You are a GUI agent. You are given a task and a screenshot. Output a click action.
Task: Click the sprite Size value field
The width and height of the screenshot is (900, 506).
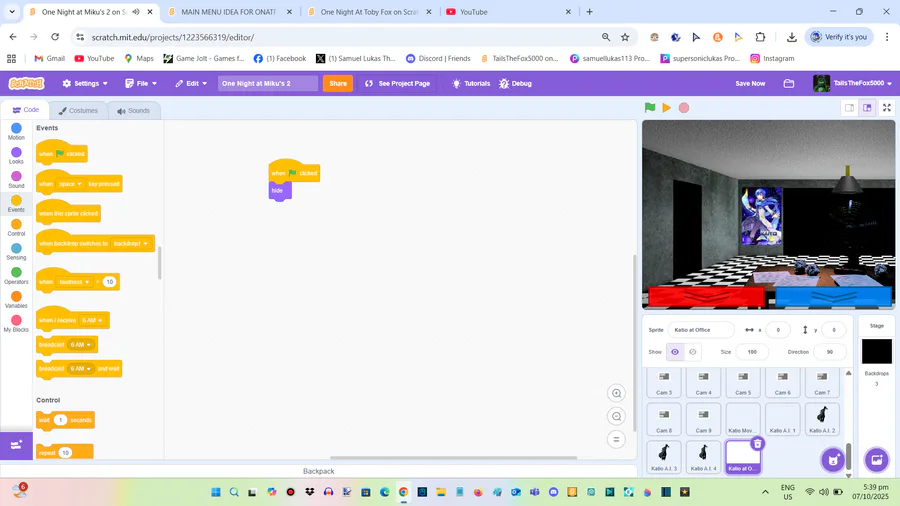pos(752,352)
